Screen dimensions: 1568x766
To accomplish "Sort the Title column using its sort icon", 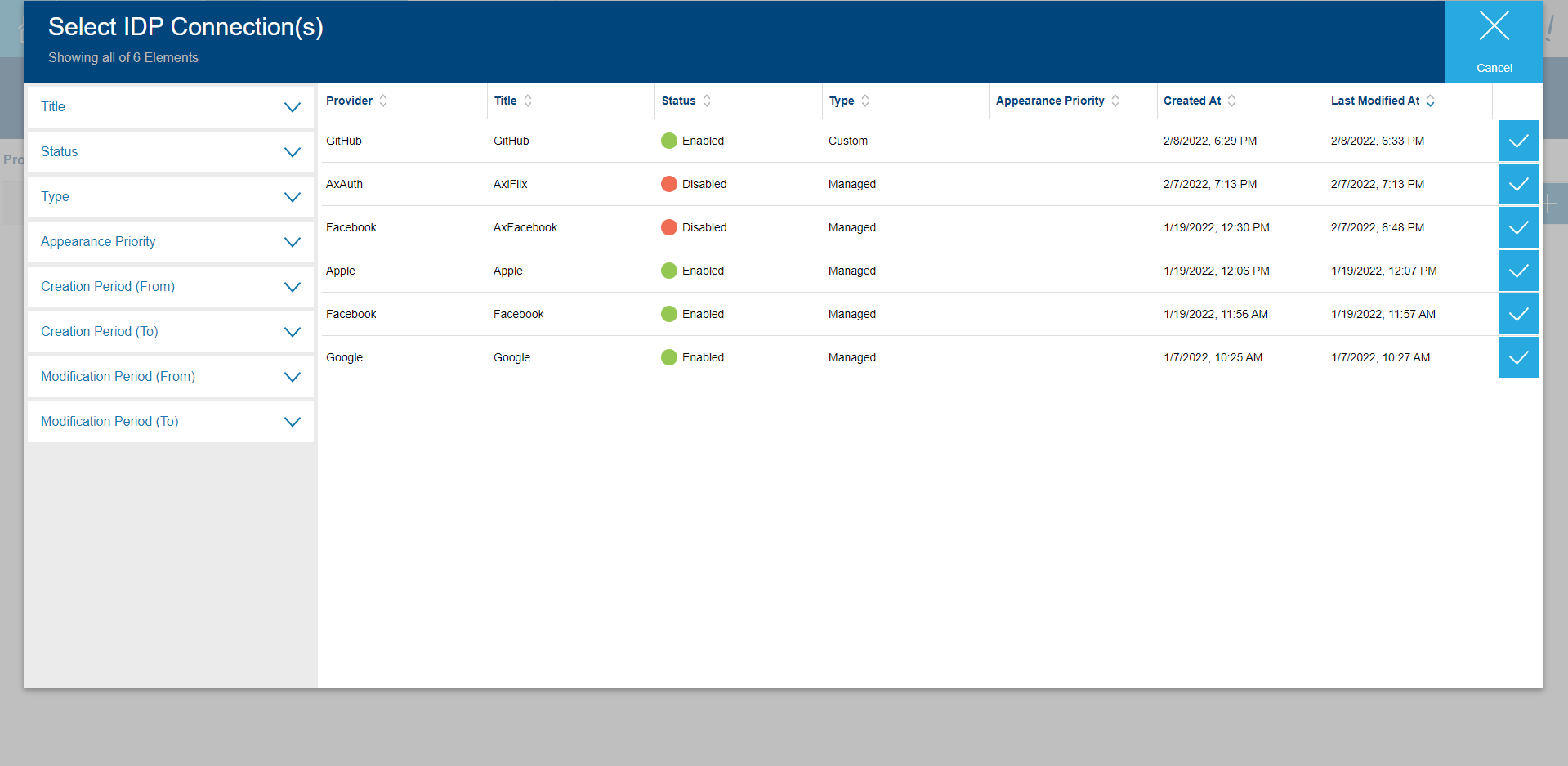I will (x=529, y=101).
